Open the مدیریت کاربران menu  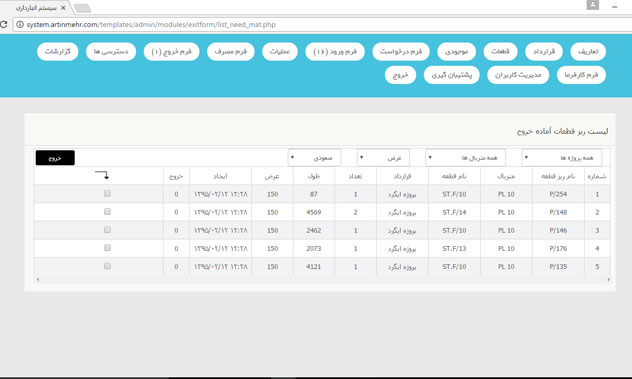pyautogui.click(x=518, y=75)
